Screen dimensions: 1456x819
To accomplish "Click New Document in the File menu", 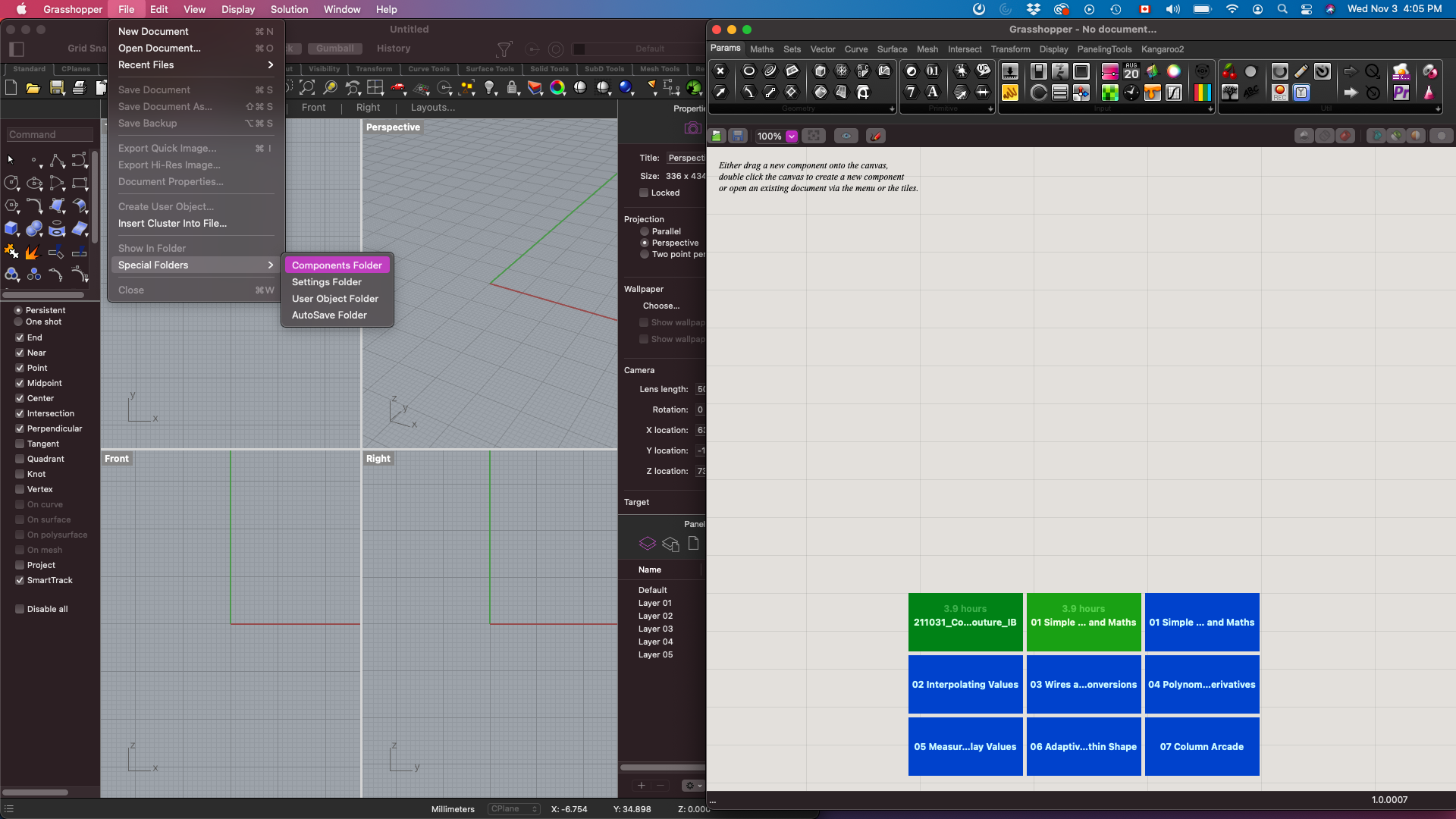I will click(x=196, y=31).
